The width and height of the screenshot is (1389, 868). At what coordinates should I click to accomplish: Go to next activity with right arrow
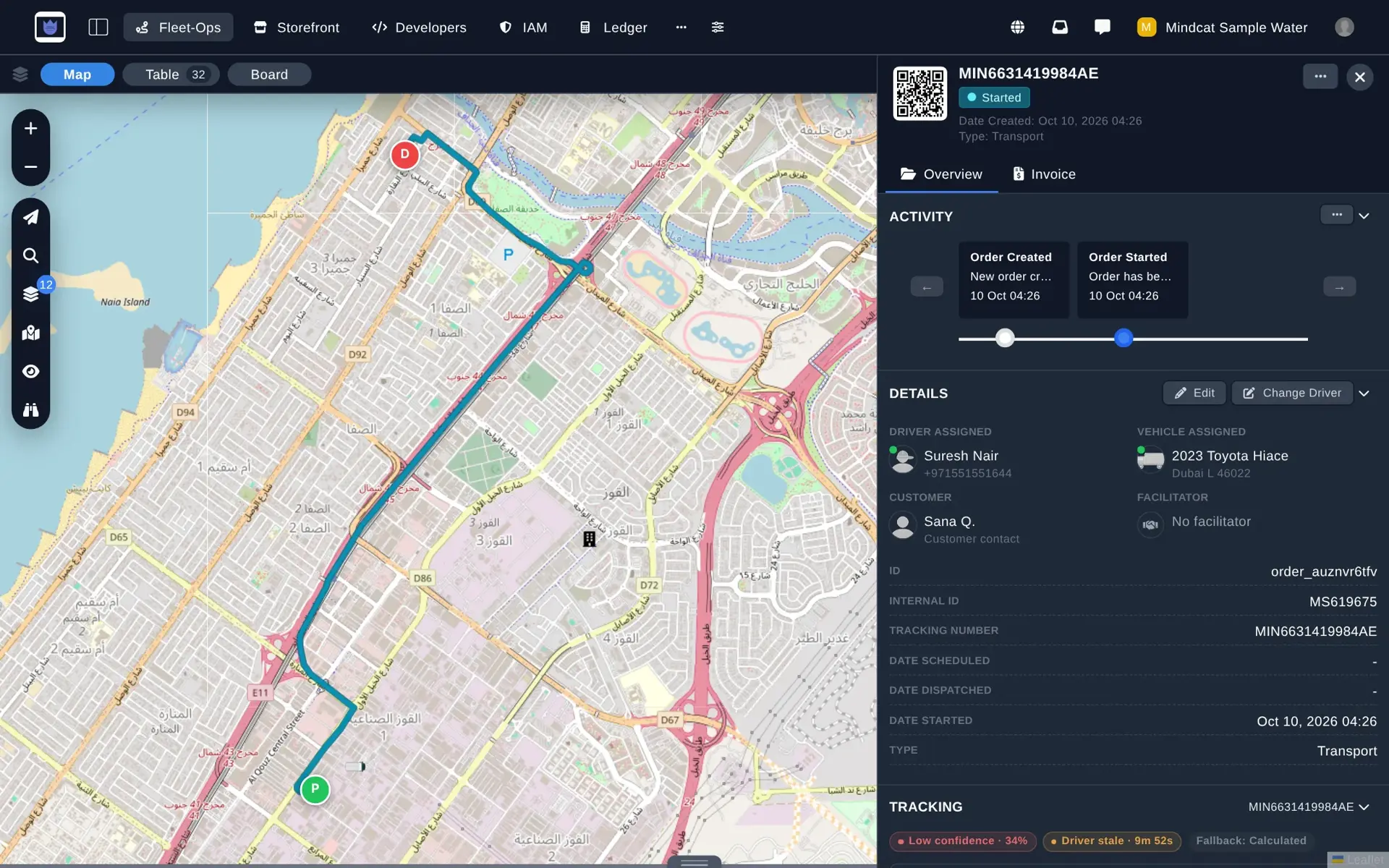click(x=1340, y=287)
